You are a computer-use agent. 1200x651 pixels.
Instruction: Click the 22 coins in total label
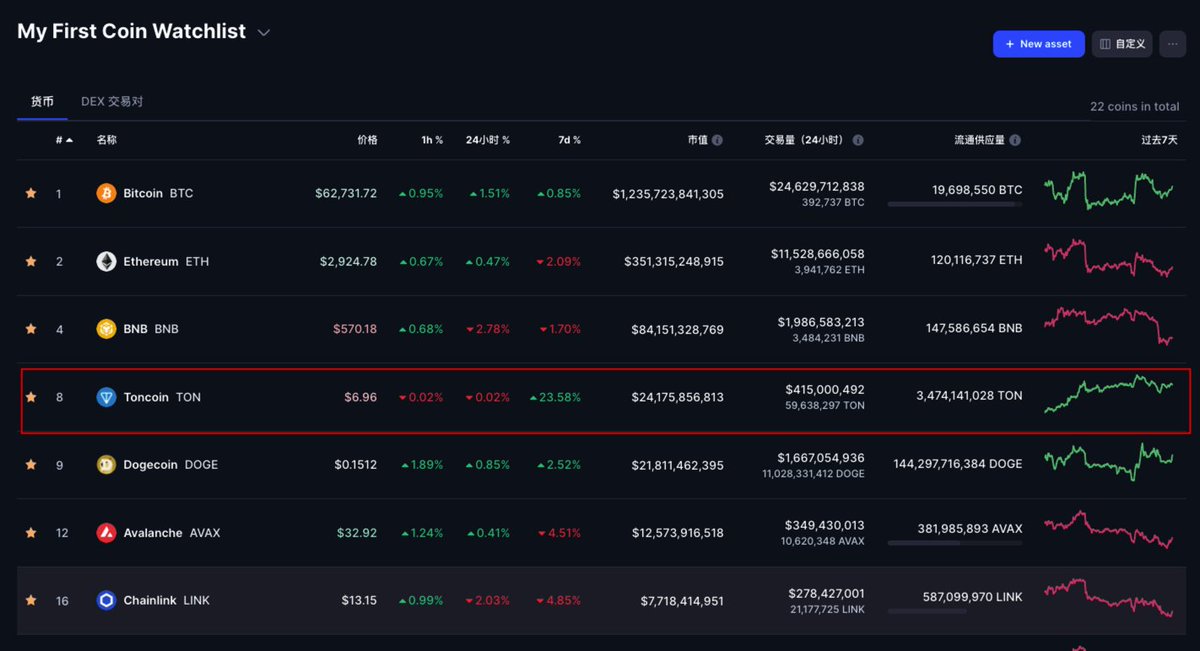click(1135, 107)
